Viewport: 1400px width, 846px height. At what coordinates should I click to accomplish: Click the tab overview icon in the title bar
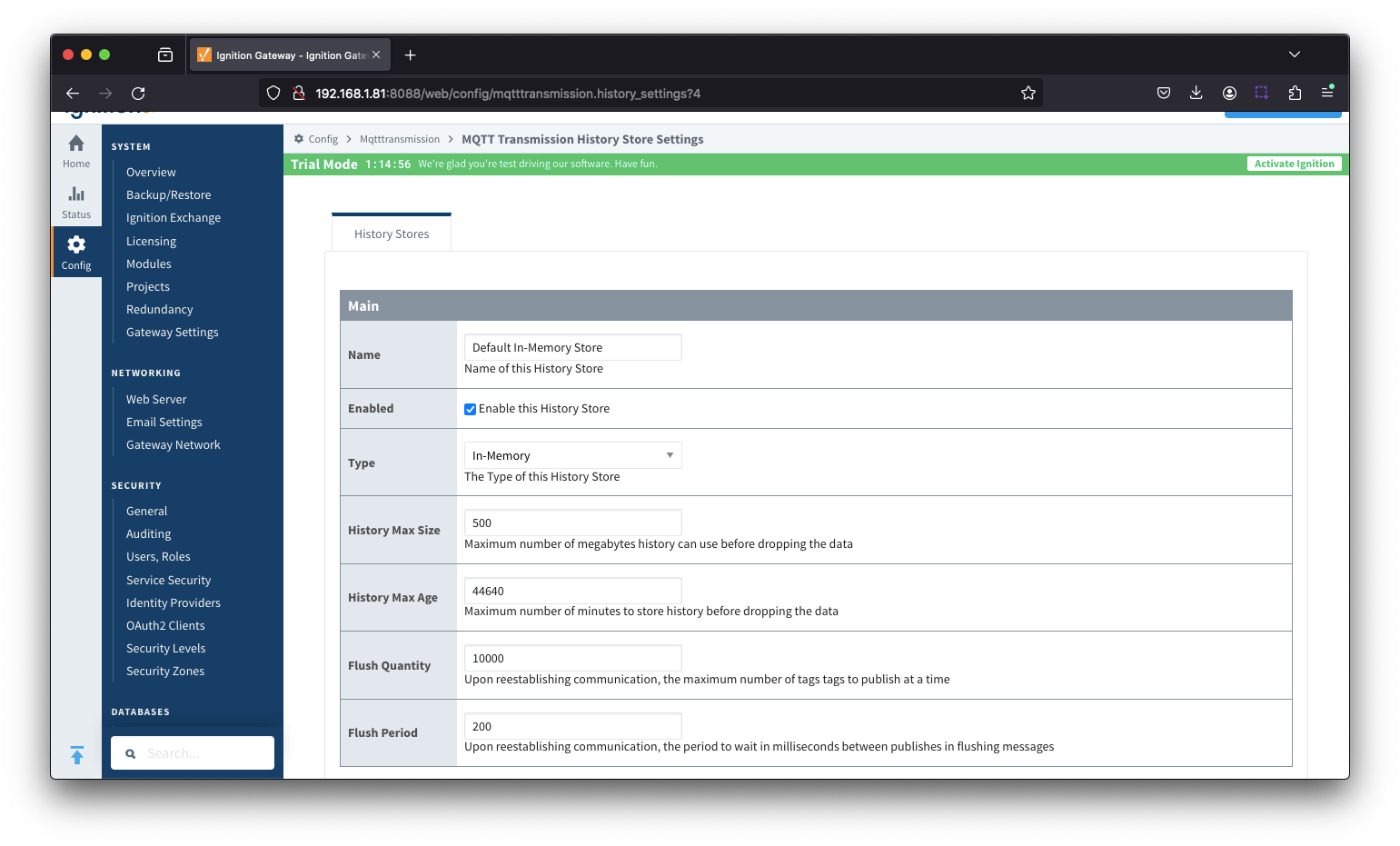coord(165,55)
